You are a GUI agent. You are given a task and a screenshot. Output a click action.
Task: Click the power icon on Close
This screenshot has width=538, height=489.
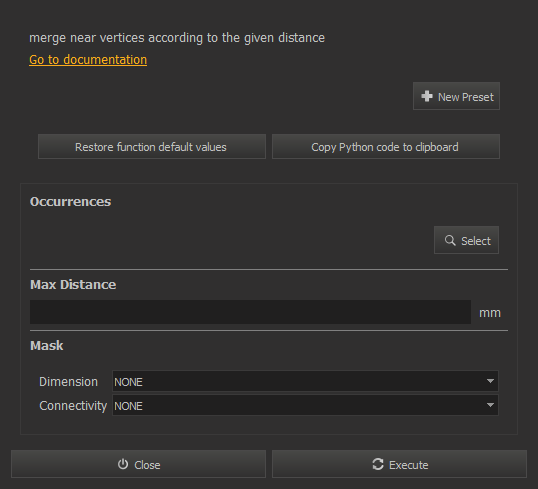point(123,464)
